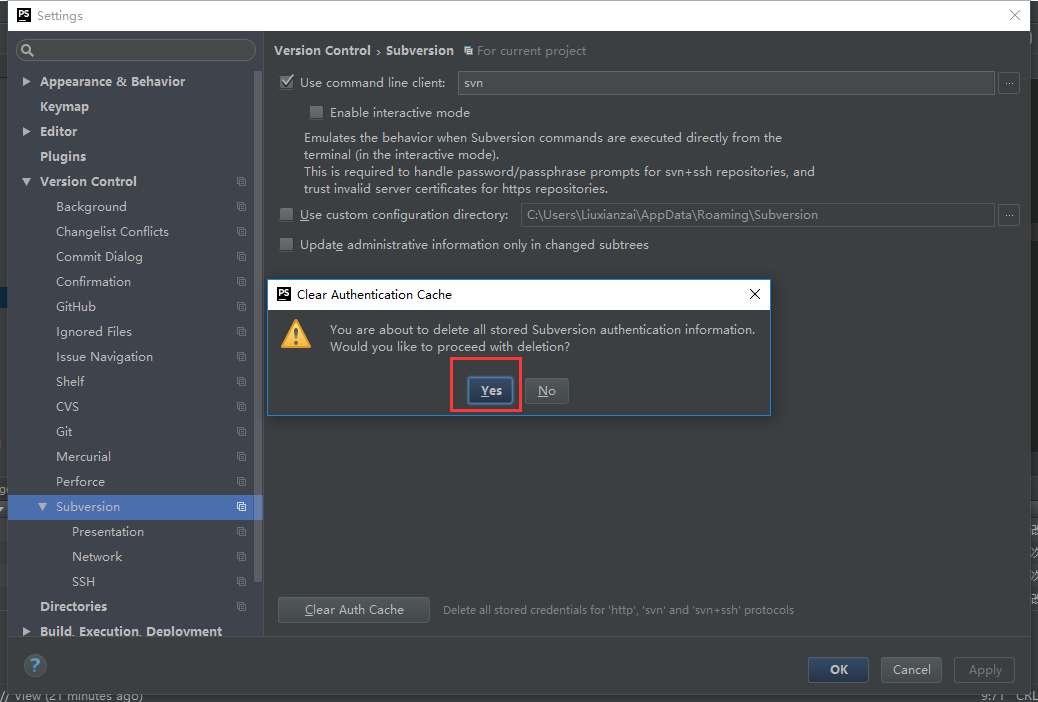This screenshot has height=702, width=1038.
Task: Select Subversion Network settings
Action: pos(97,556)
